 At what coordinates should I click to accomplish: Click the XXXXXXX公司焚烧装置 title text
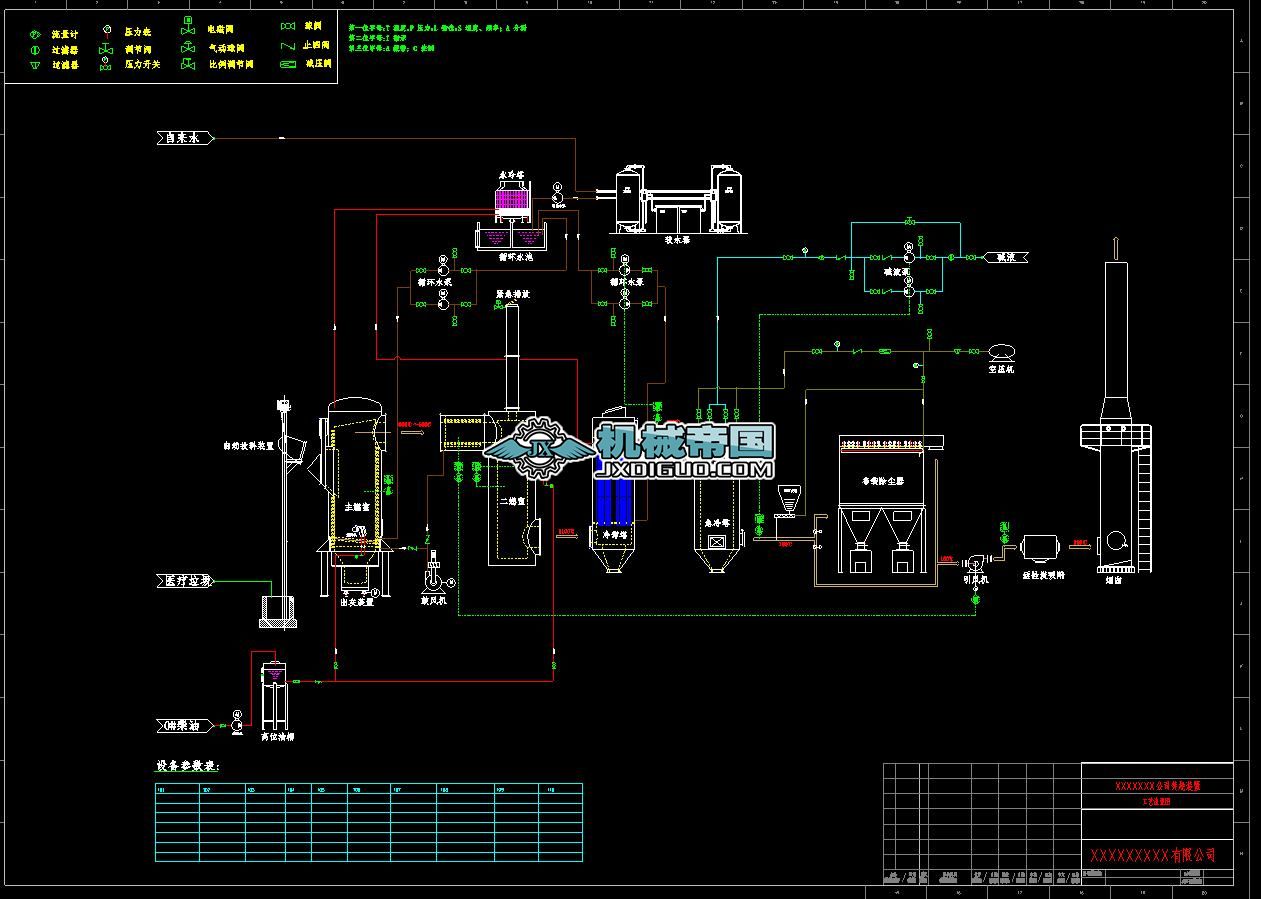[1158, 786]
